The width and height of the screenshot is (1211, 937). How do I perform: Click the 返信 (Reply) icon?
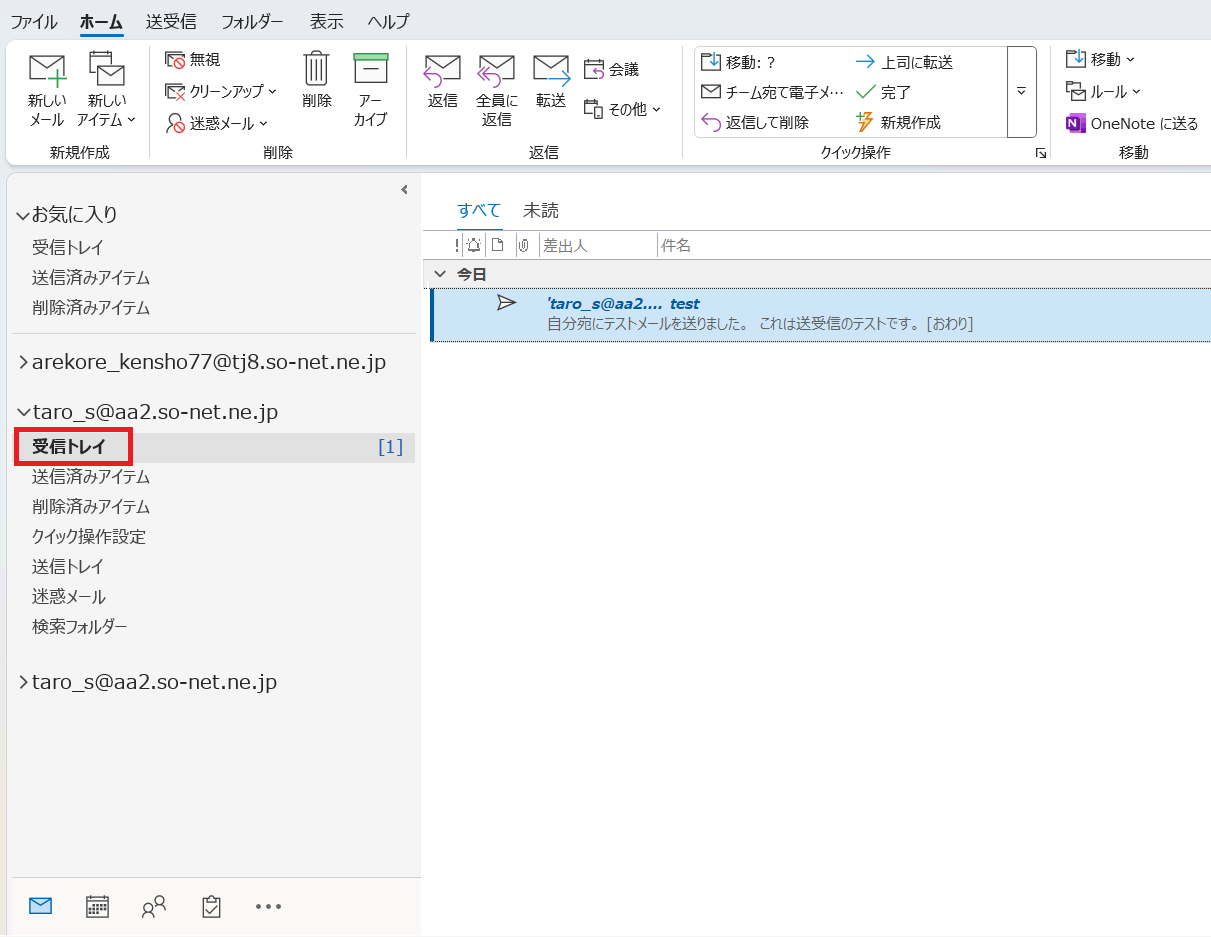[x=442, y=71]
